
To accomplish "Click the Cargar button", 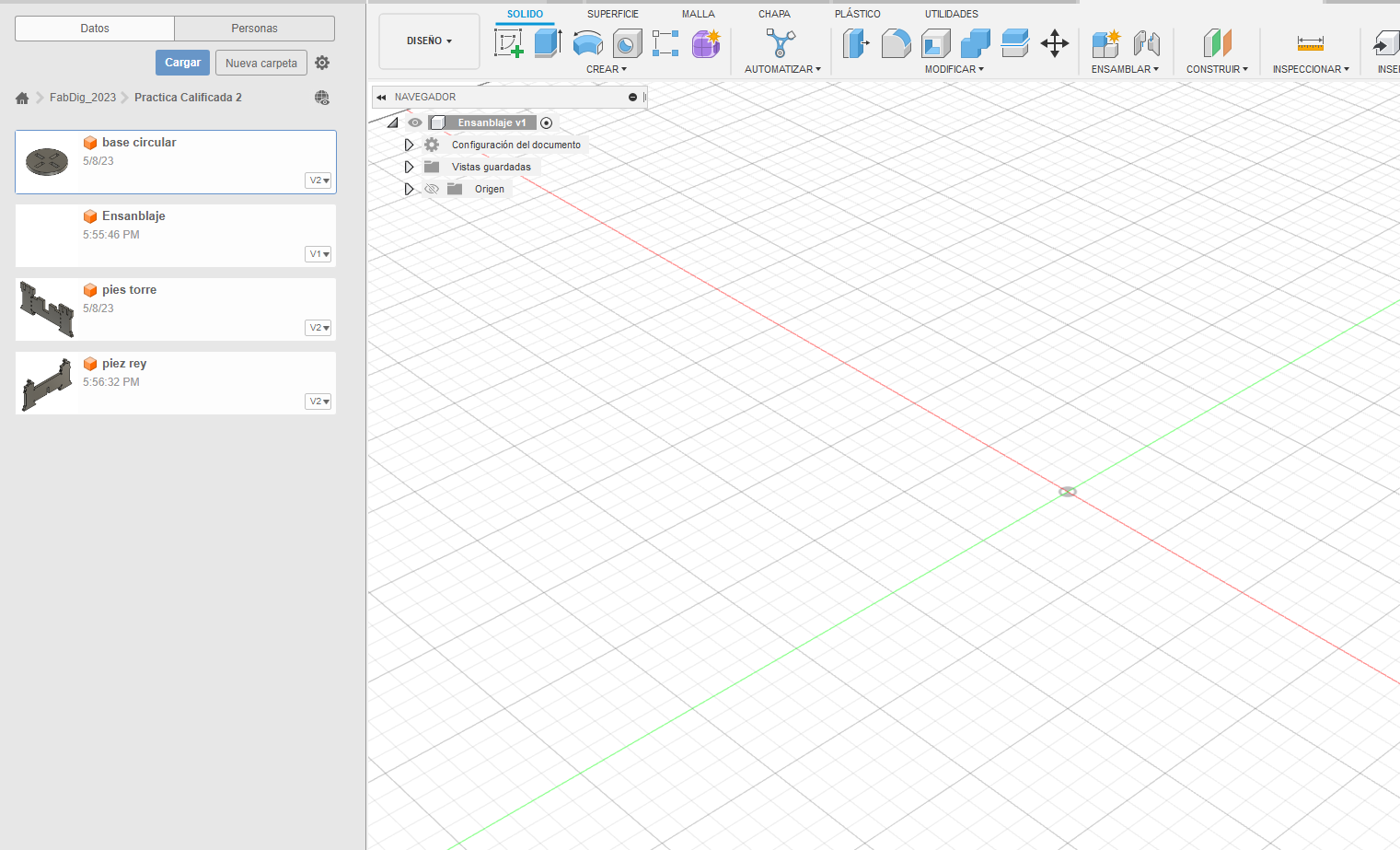I will tap(182, 63).
